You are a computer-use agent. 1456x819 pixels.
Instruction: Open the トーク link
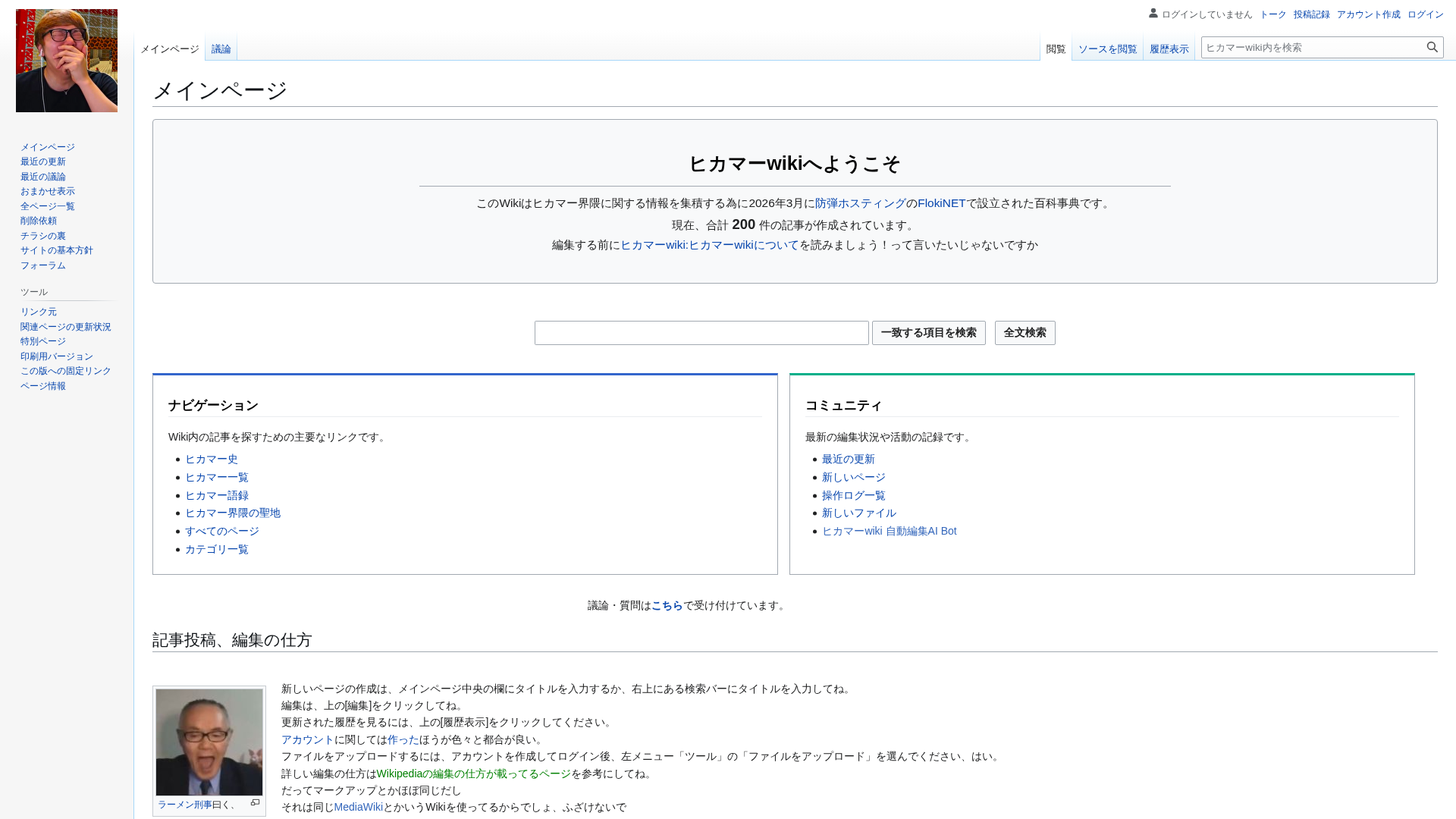(1272, 14)
